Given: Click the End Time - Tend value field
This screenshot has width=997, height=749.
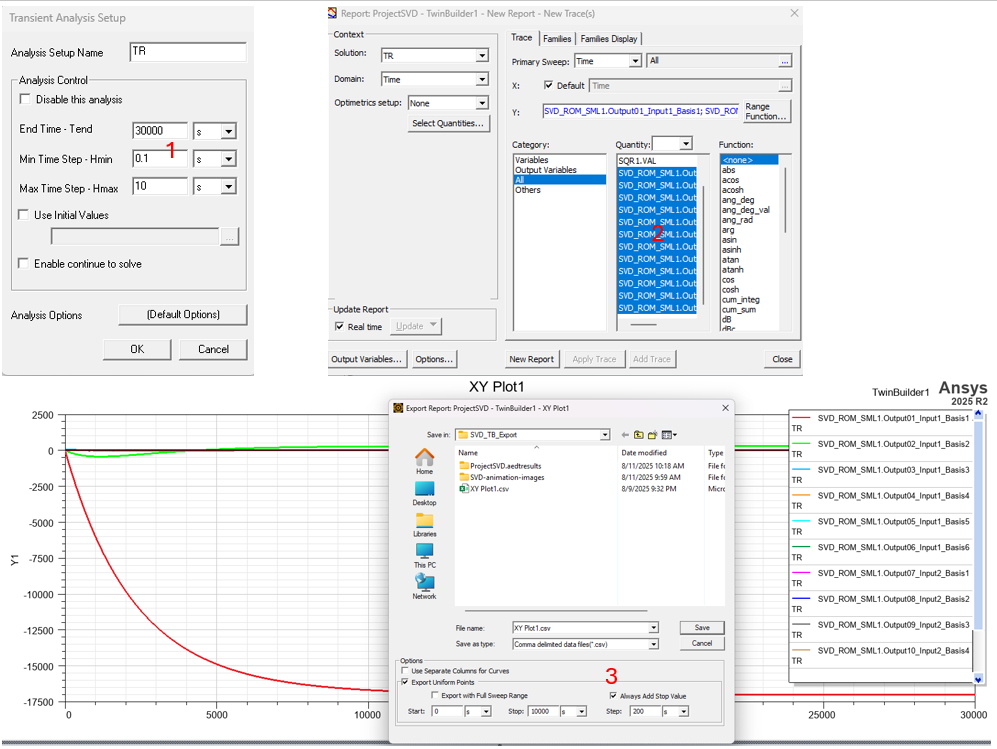Looking at the screenshot, I should coord(160,131).
